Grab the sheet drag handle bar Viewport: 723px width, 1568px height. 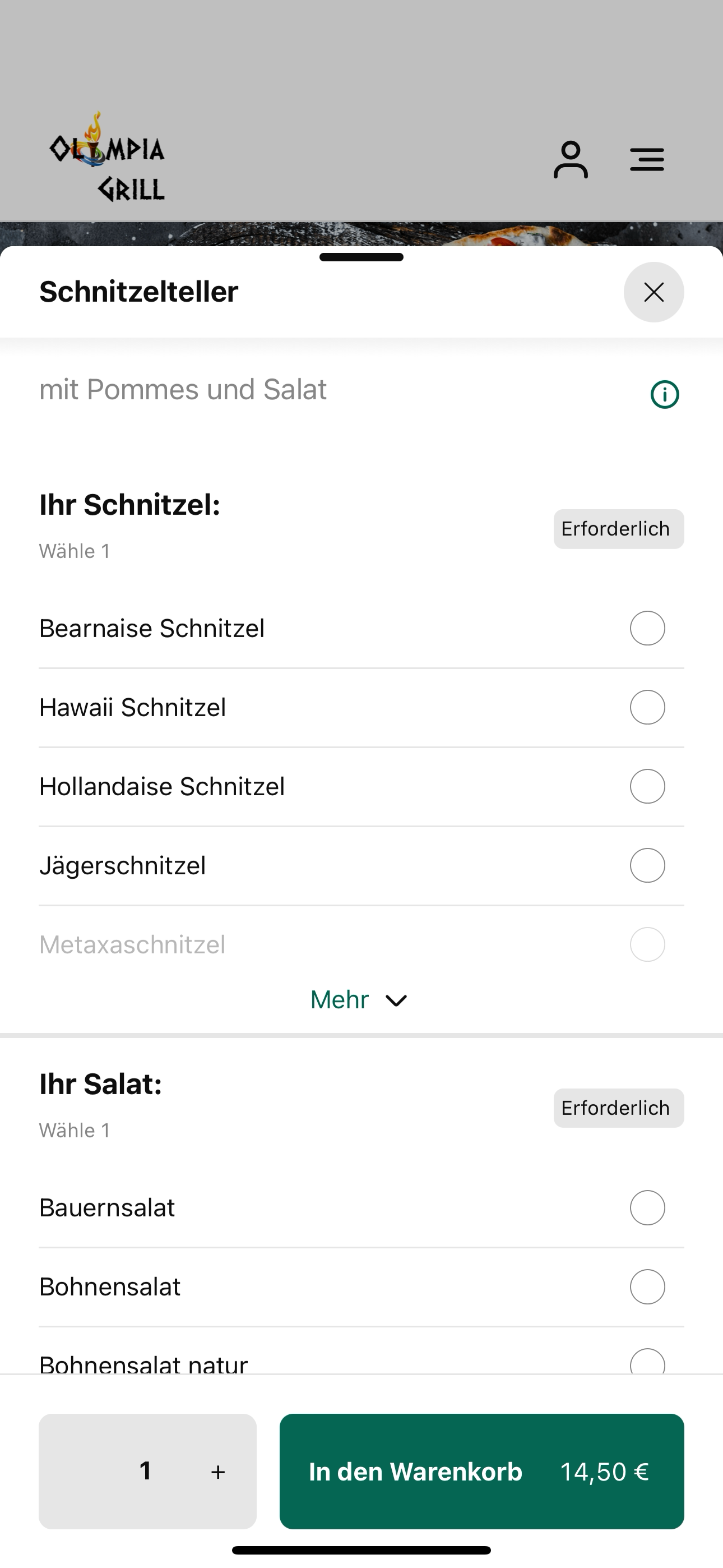(361, 257)
